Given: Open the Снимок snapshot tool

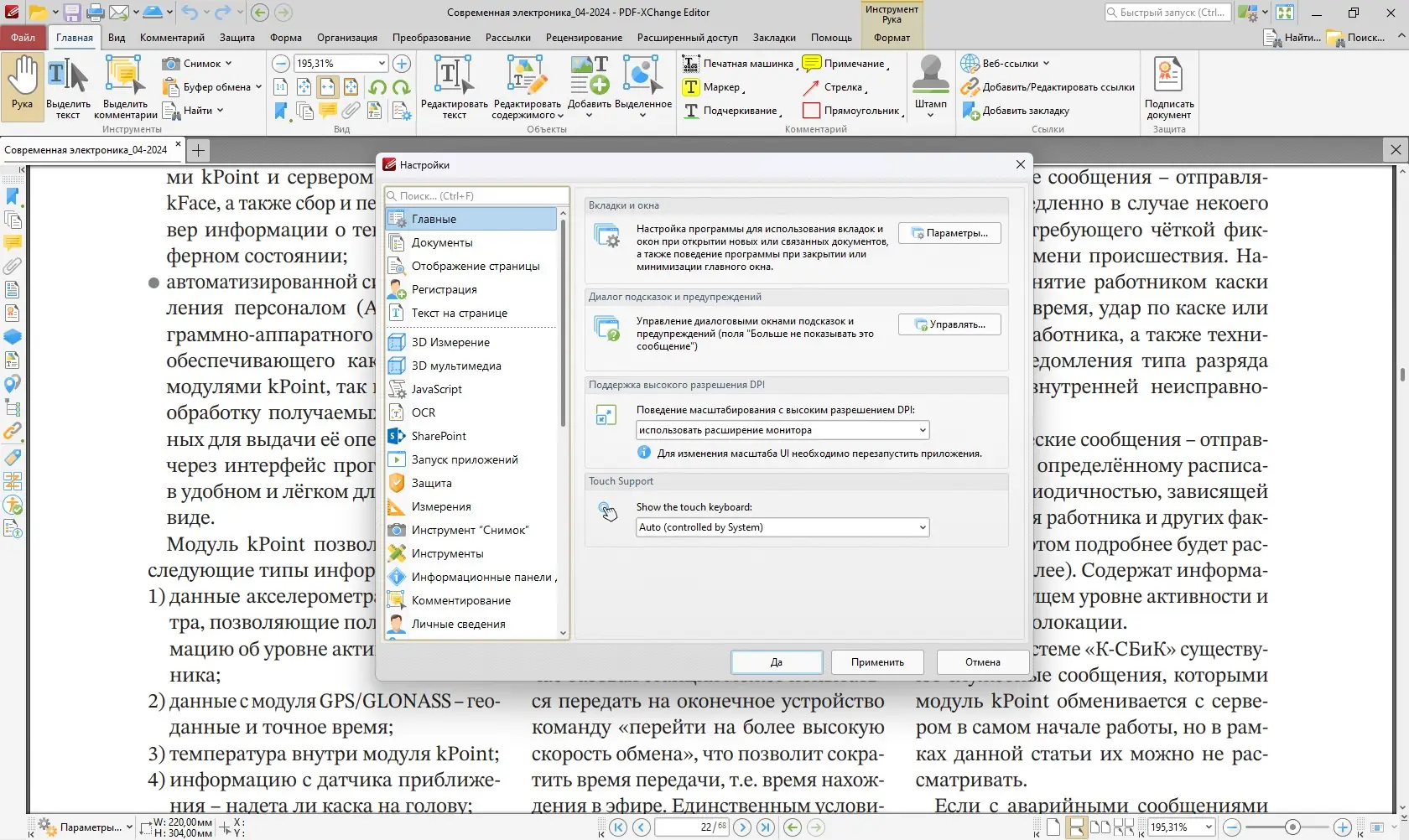Looking at the screenshot, I should pyautogui.click(x=197, y=64).
